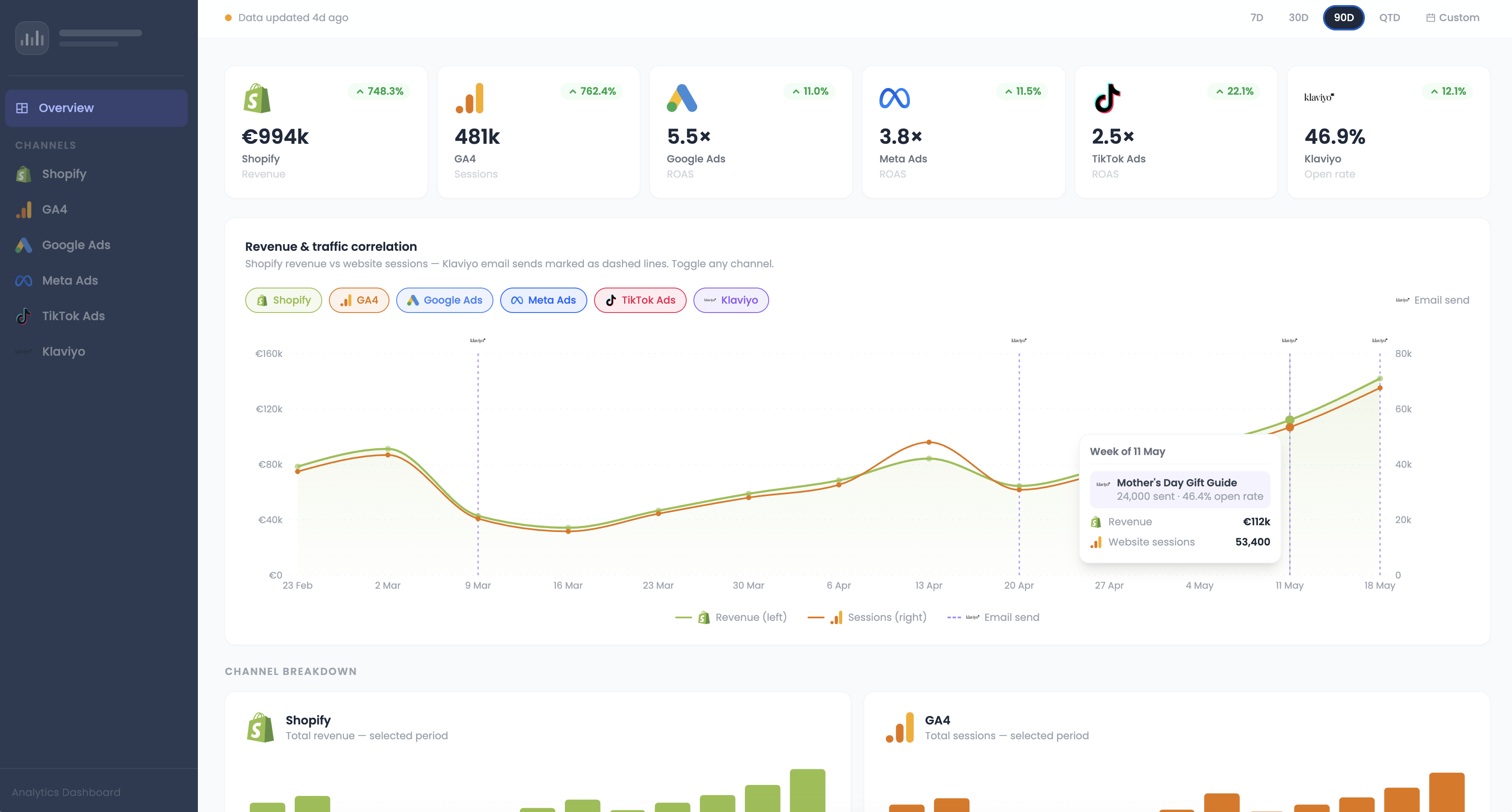
Task: Click the Shopify icon beside tooltip Revenue
Action: click(x=1096, y=522)
